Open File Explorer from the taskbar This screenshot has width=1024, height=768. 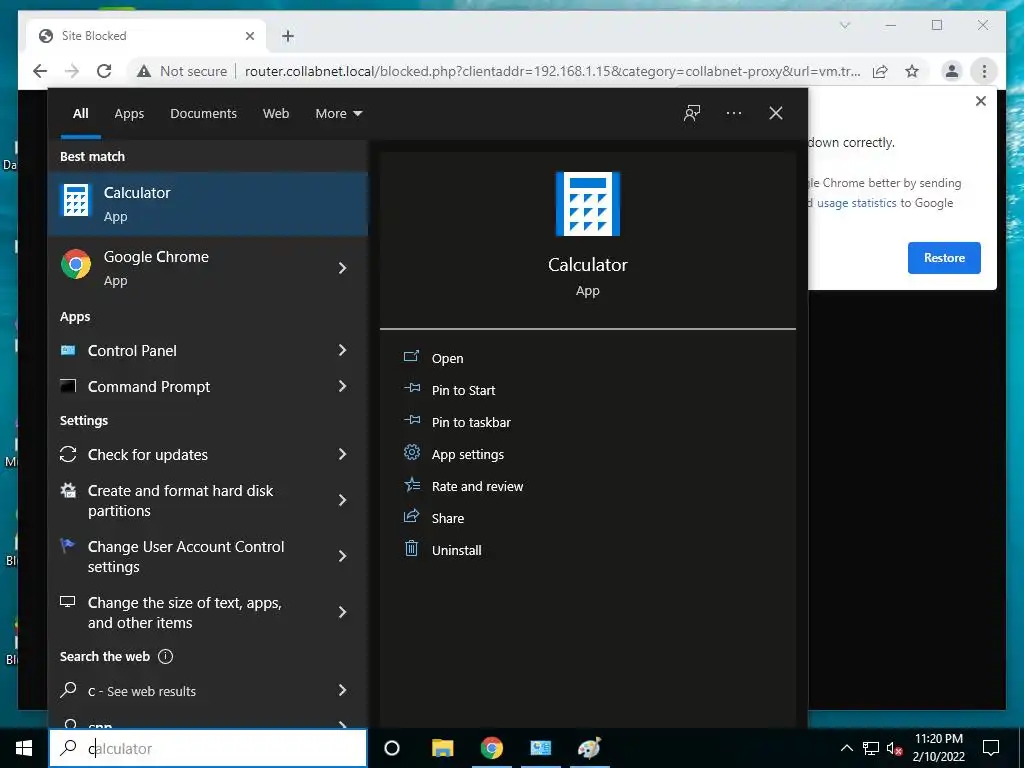(x=443, y=748)
